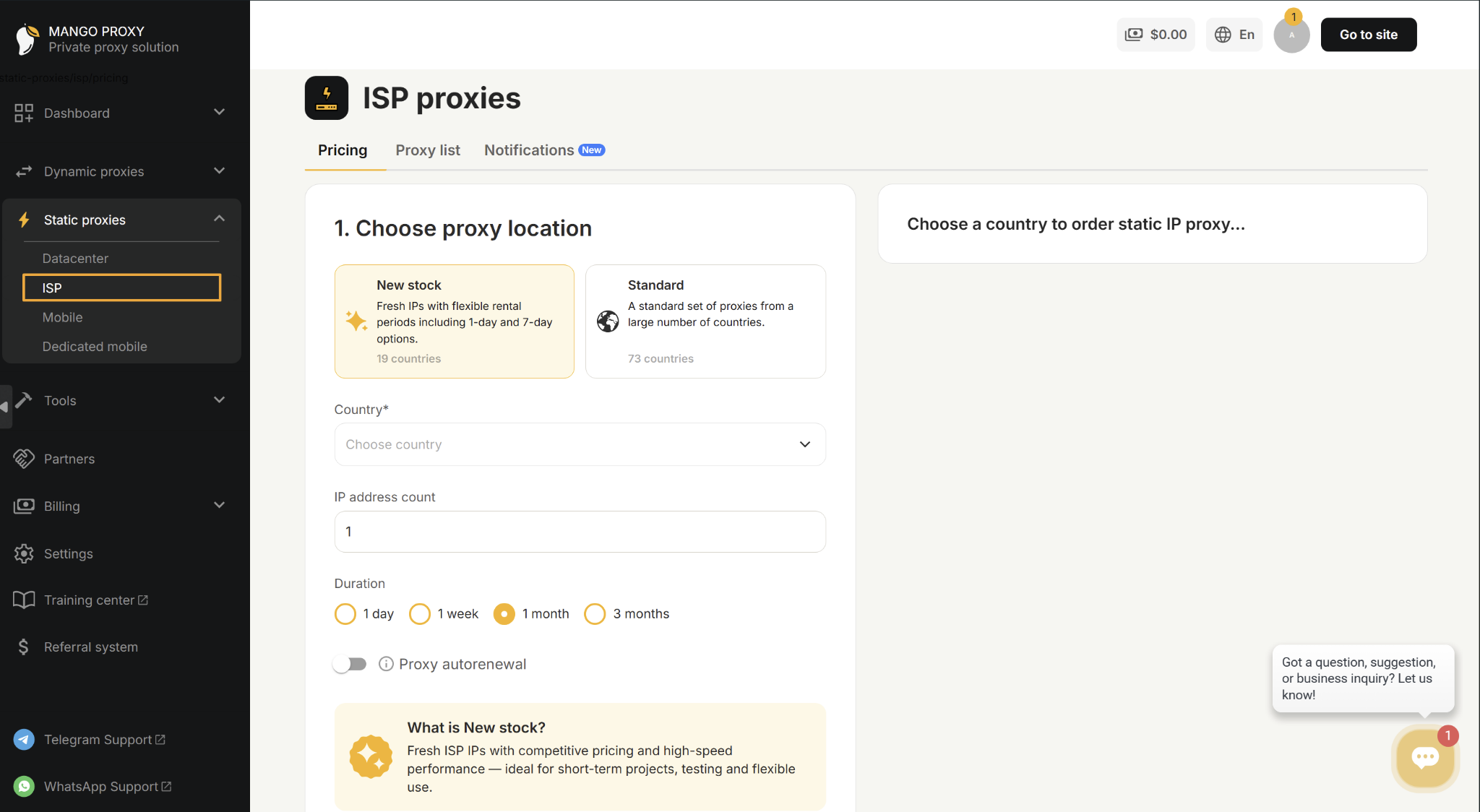Click the Telegram Support icon

tap(24, 740)
